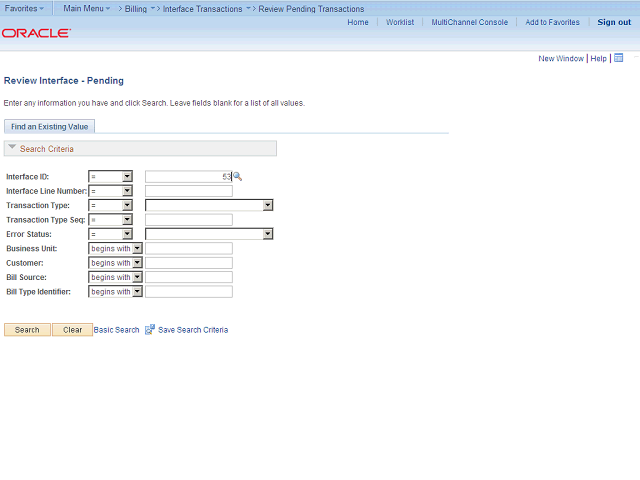Viewport: 640px width, 480px height.
Task: Open the Interface Transactions breadcrumb menu
Action: point(207,9)
